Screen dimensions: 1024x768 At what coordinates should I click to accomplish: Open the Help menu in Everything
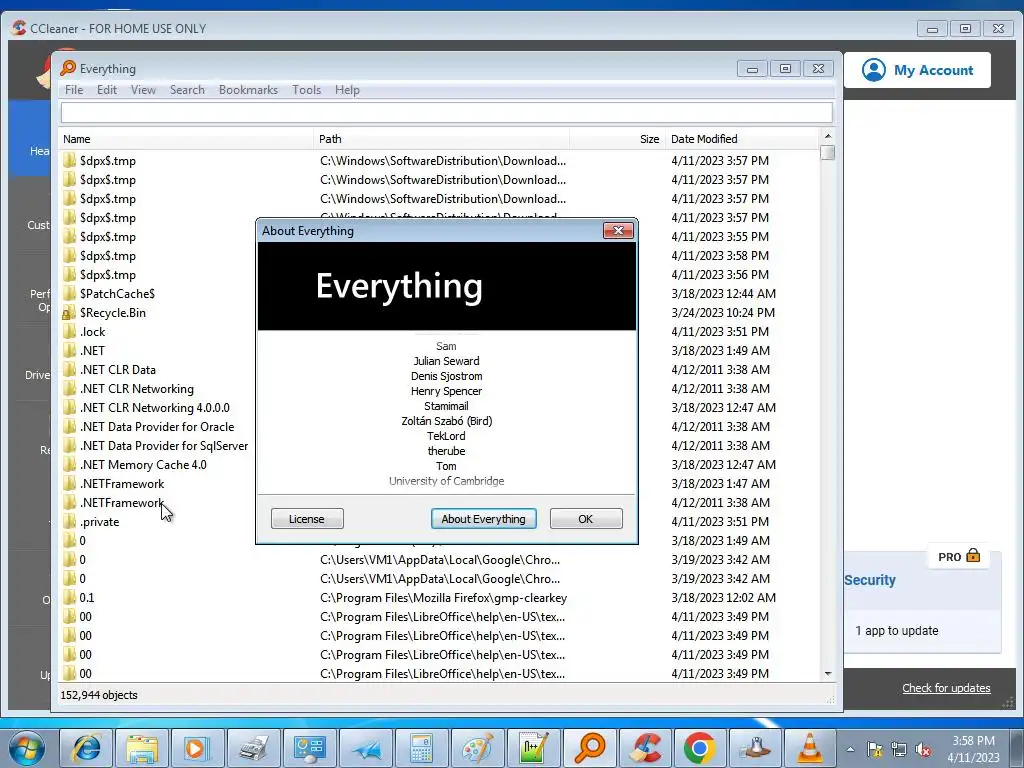click(347, 89)
